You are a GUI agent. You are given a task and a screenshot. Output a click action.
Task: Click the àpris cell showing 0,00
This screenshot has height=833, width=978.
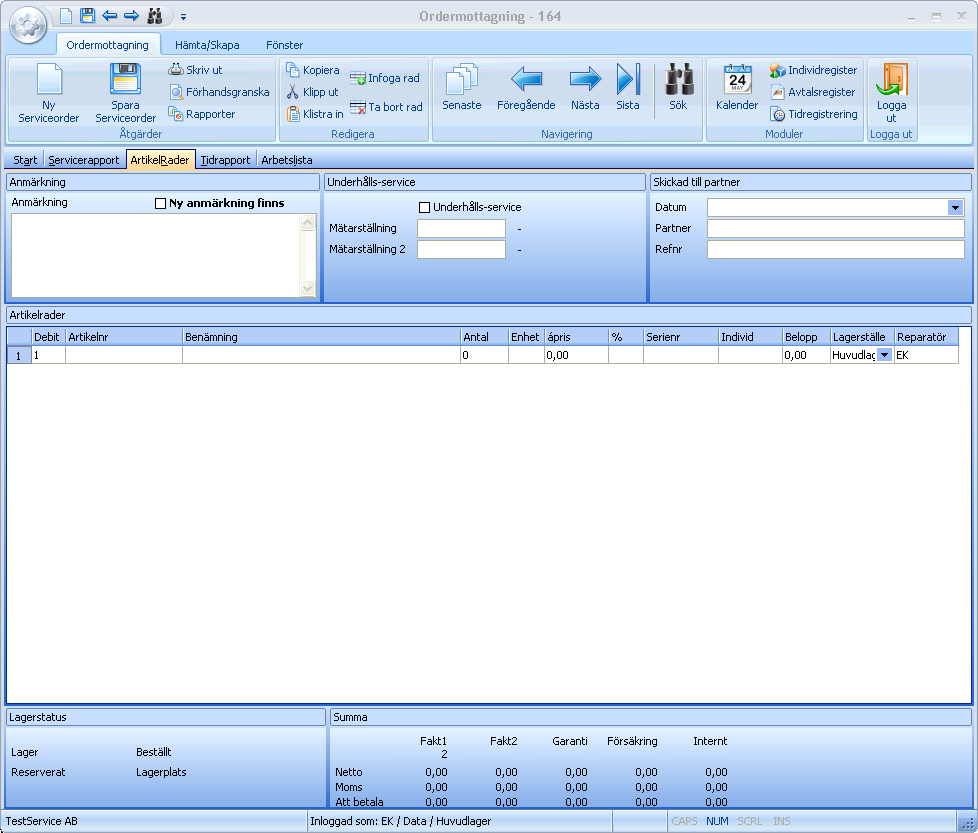(x=576, y=355)
